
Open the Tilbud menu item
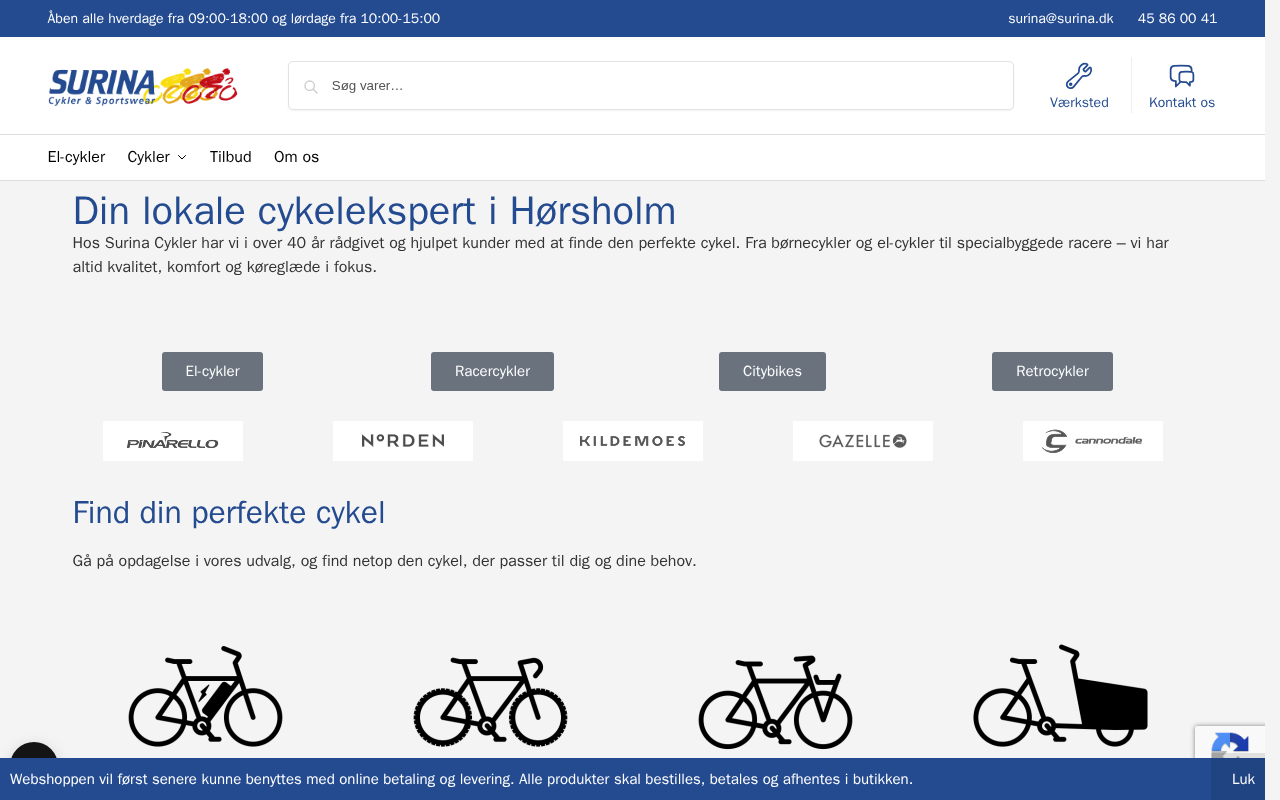[x=231, y=157]
